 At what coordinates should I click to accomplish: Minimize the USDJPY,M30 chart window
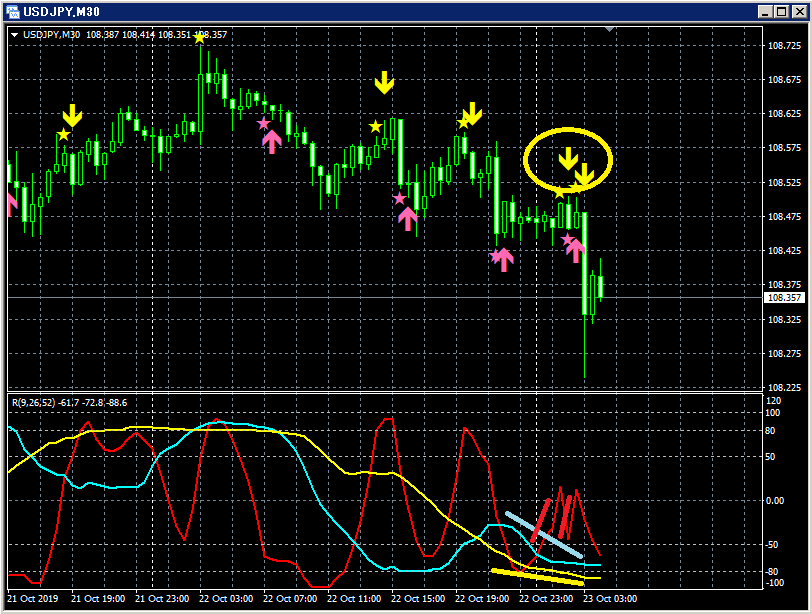pos(765,11)
